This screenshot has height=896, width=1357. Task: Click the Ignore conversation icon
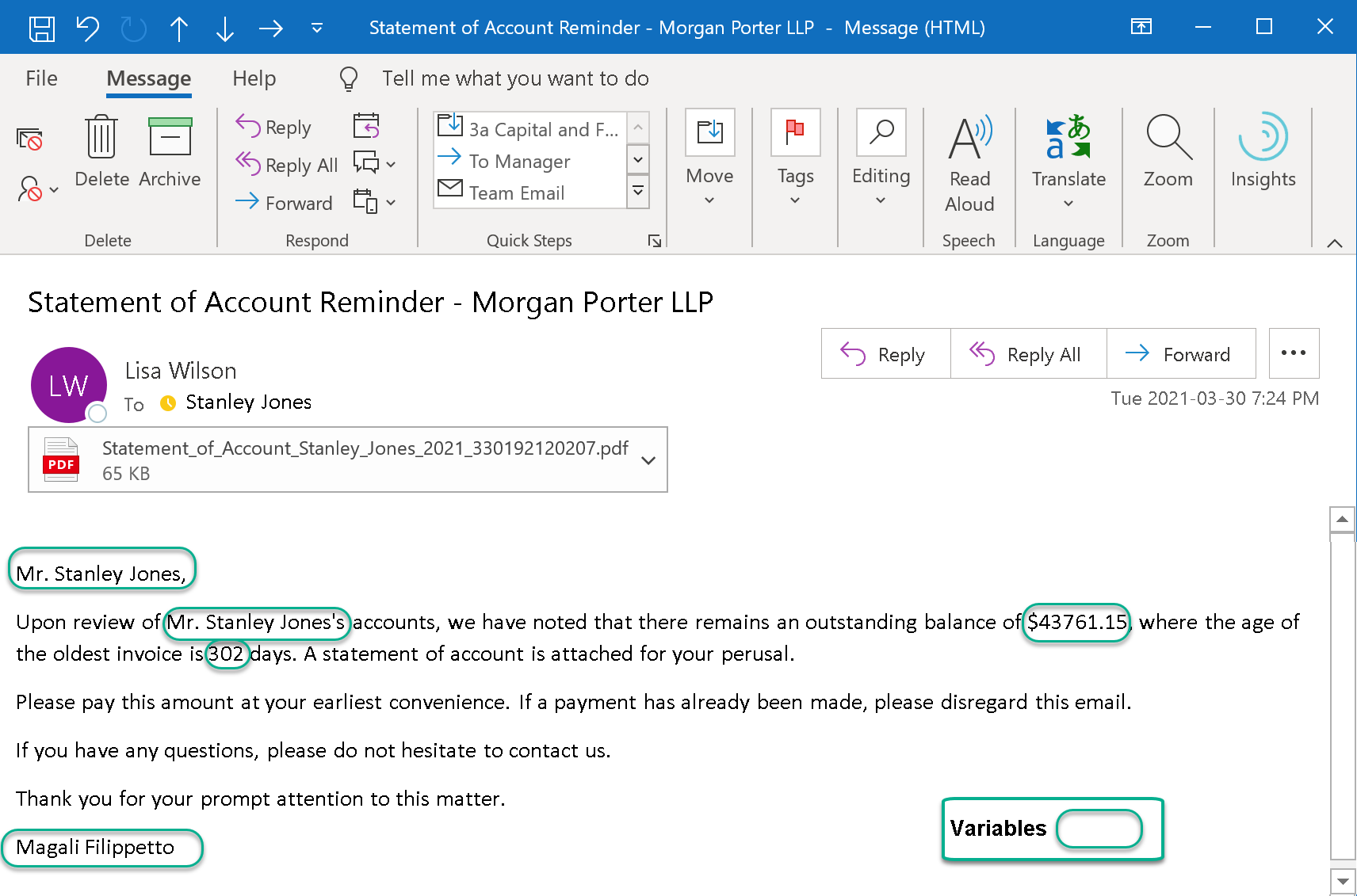pos(29,139)
